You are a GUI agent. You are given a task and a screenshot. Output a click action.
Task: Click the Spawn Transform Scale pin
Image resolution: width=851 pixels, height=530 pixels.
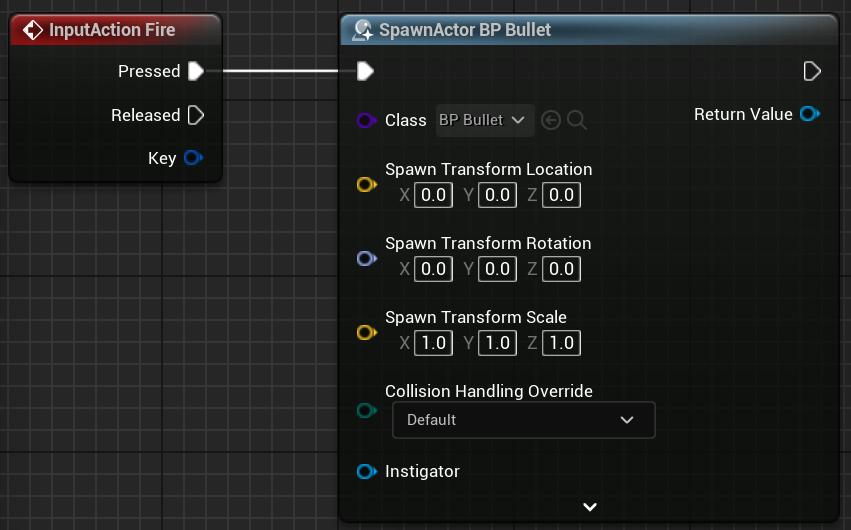click(366, 332)
